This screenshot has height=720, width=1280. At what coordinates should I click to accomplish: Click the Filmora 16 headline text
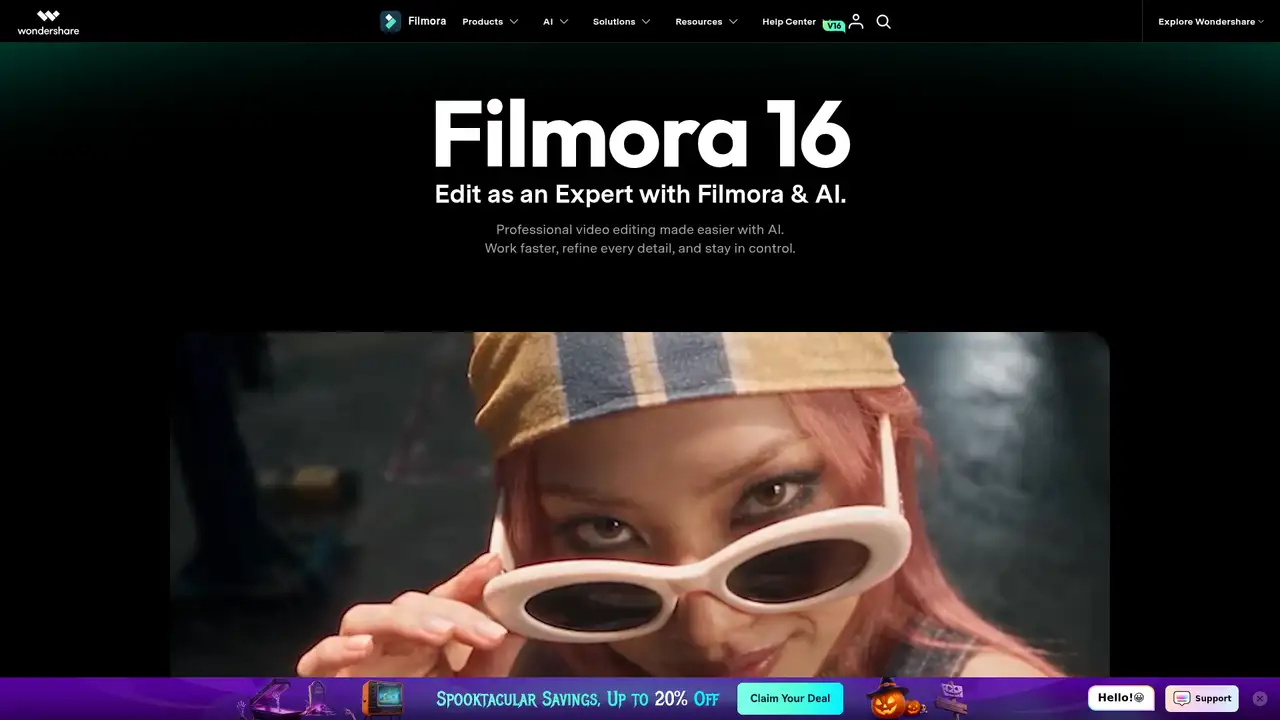tap(641, 133)
